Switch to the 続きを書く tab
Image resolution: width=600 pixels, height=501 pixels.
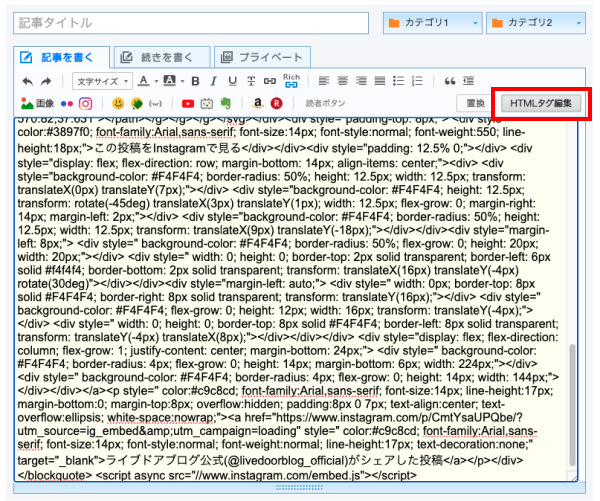tap(162, 57)
